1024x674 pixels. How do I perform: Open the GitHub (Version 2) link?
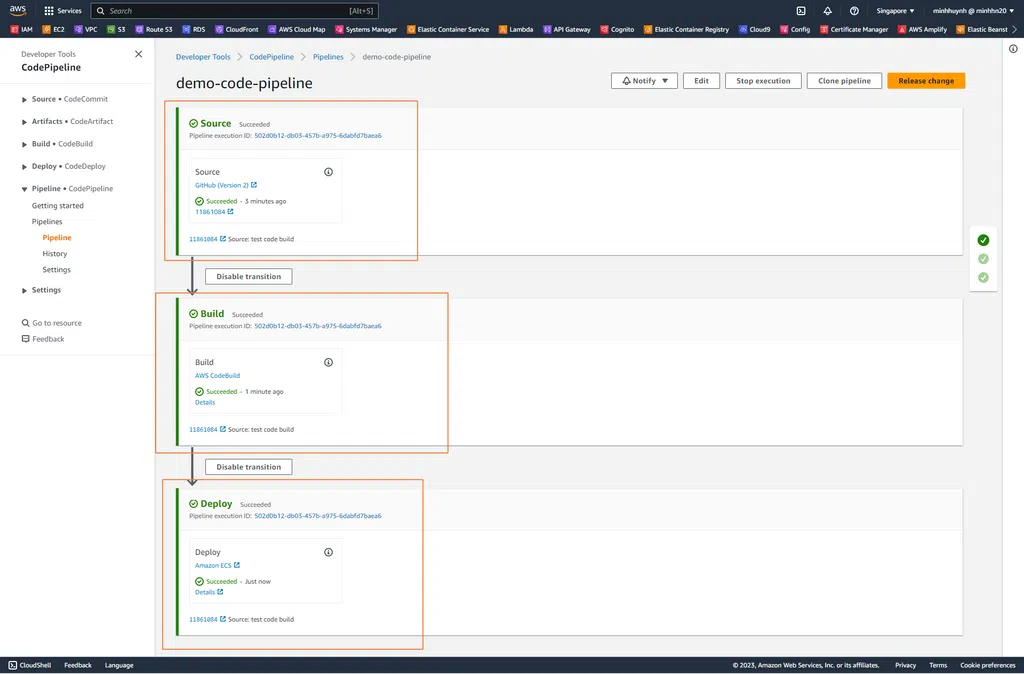[x=226, y=185]
